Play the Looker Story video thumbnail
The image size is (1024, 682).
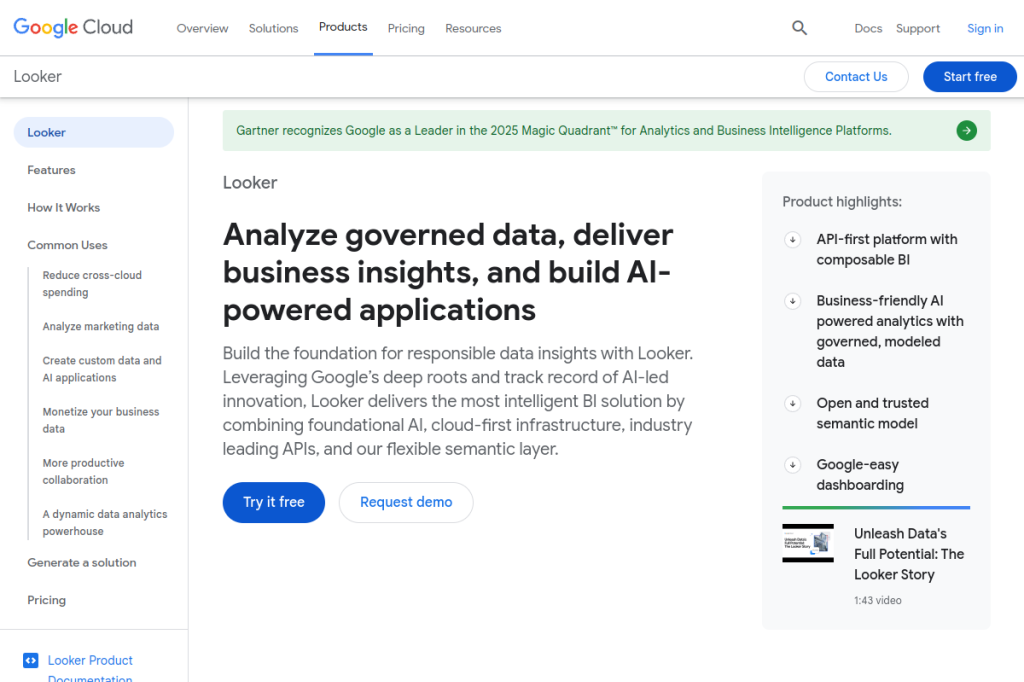[x=808, y=543]
